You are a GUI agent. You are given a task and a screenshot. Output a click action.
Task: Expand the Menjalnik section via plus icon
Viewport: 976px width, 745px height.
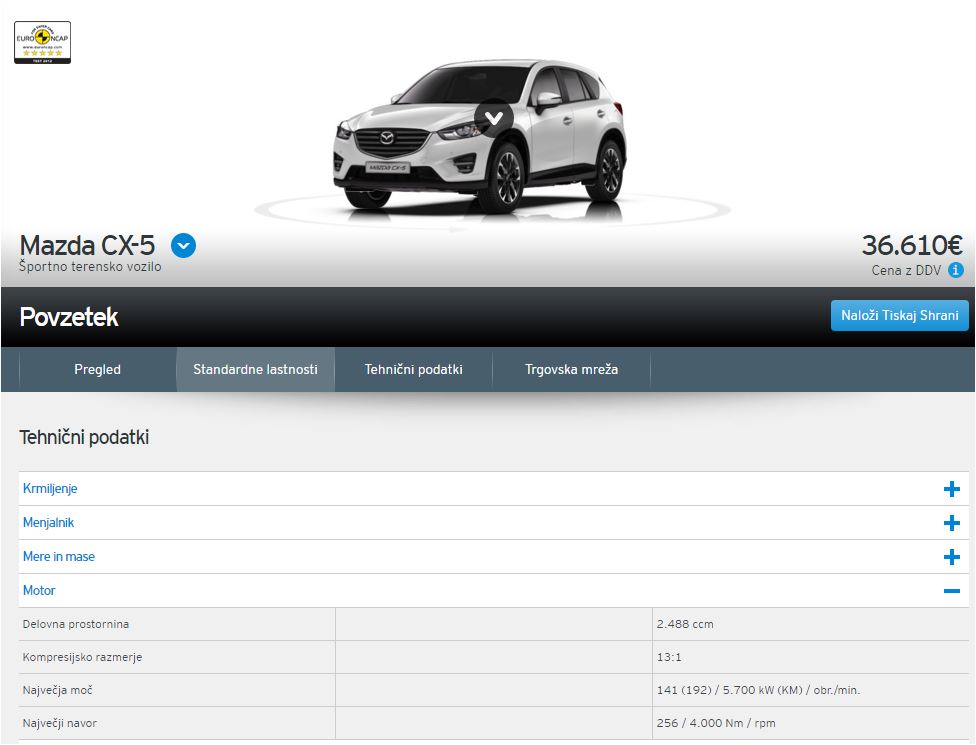coord(952,523)
